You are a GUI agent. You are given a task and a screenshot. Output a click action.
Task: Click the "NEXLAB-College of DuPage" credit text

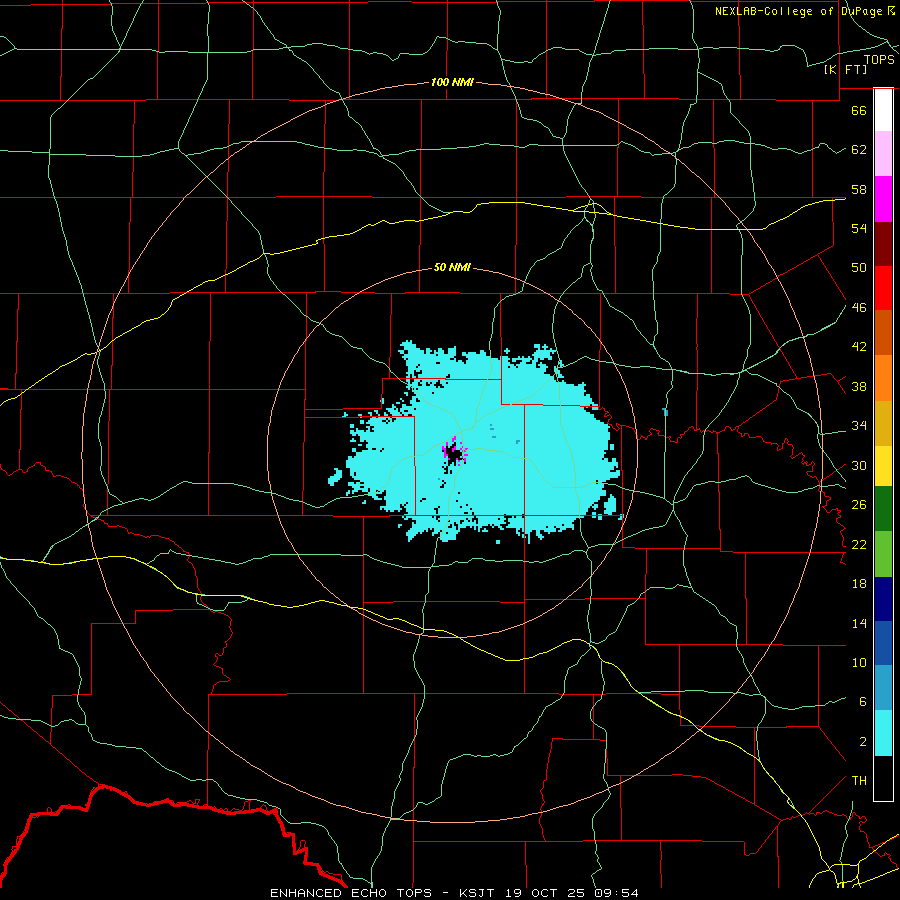point(800,11)
